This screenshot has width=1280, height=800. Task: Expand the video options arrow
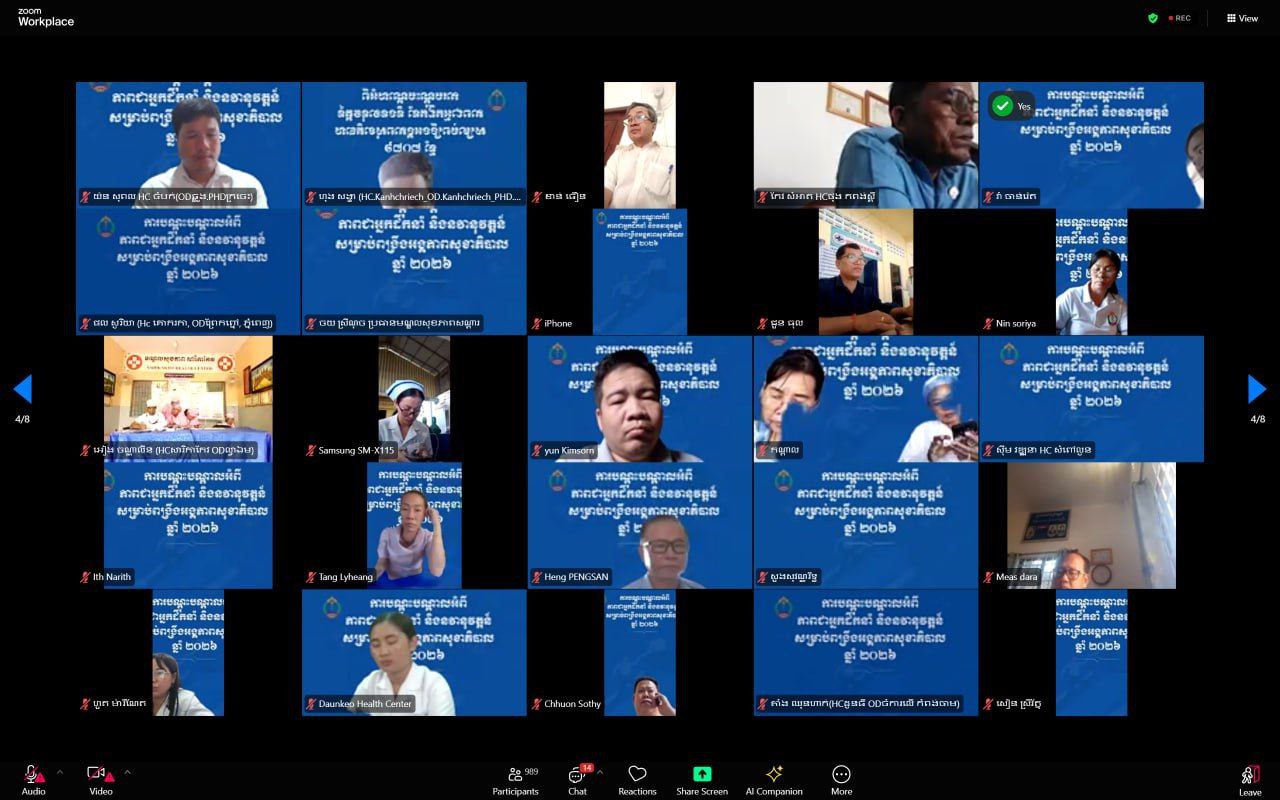127,772
